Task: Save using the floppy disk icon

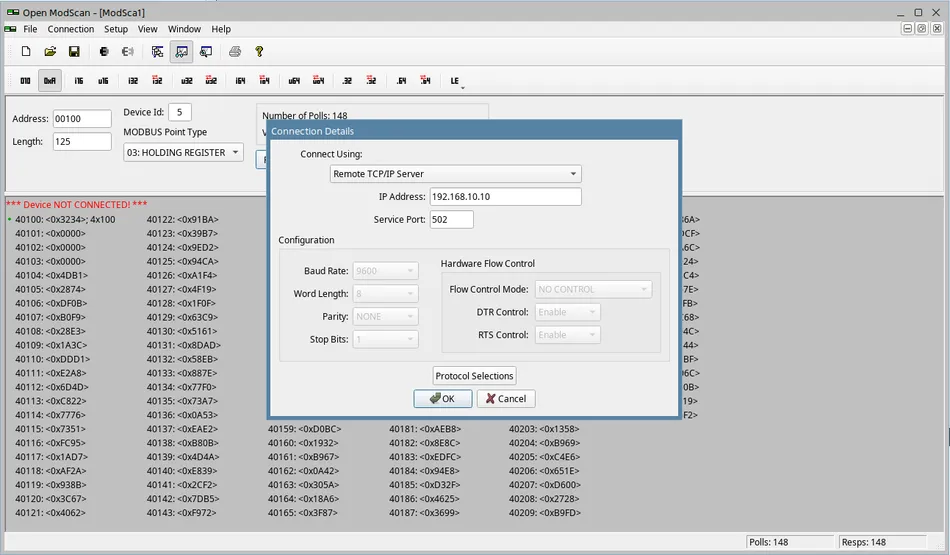Action: 74,52
